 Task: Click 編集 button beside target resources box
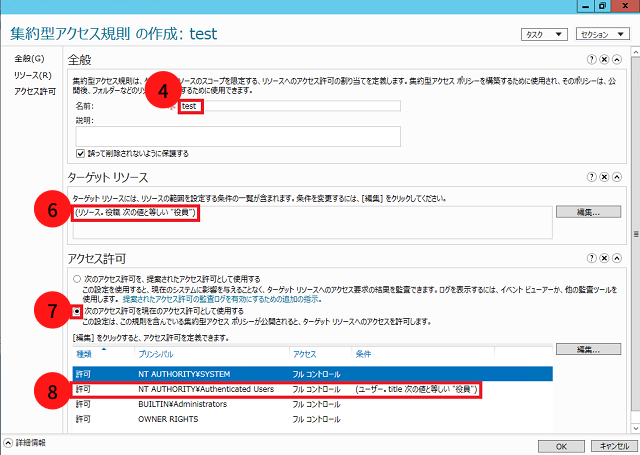586,213
